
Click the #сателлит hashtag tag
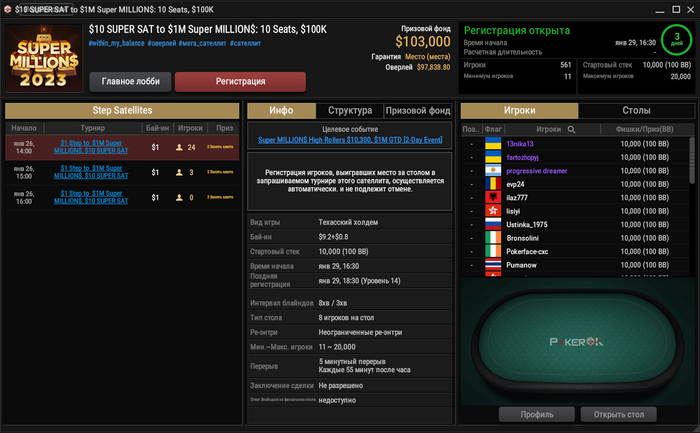click(246, 43)
